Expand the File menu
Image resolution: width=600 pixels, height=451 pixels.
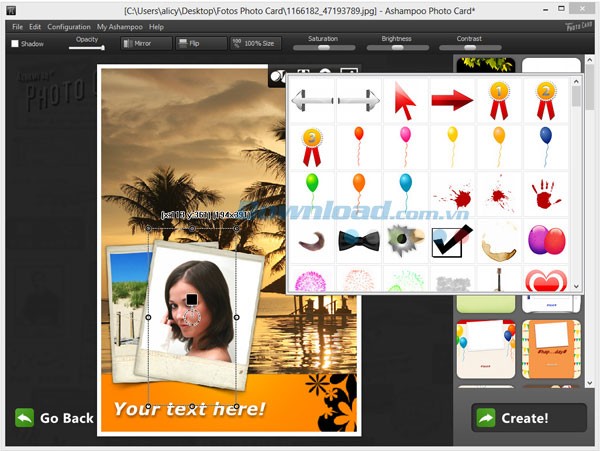[x=17, y=26]
